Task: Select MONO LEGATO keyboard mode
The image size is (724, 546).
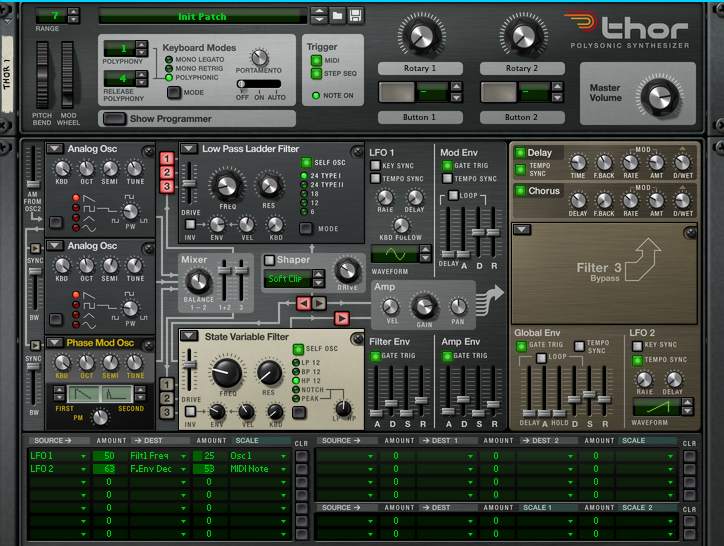Action: [x=169, y=60]
